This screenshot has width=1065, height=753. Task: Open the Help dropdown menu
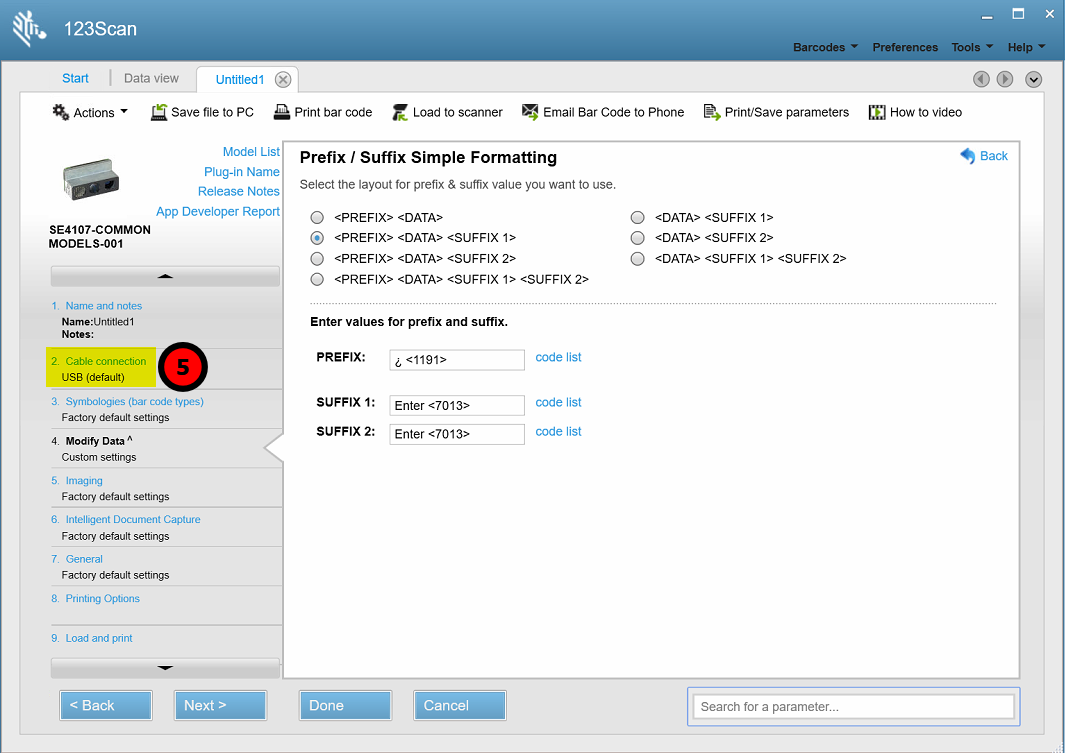point(1026,47)
